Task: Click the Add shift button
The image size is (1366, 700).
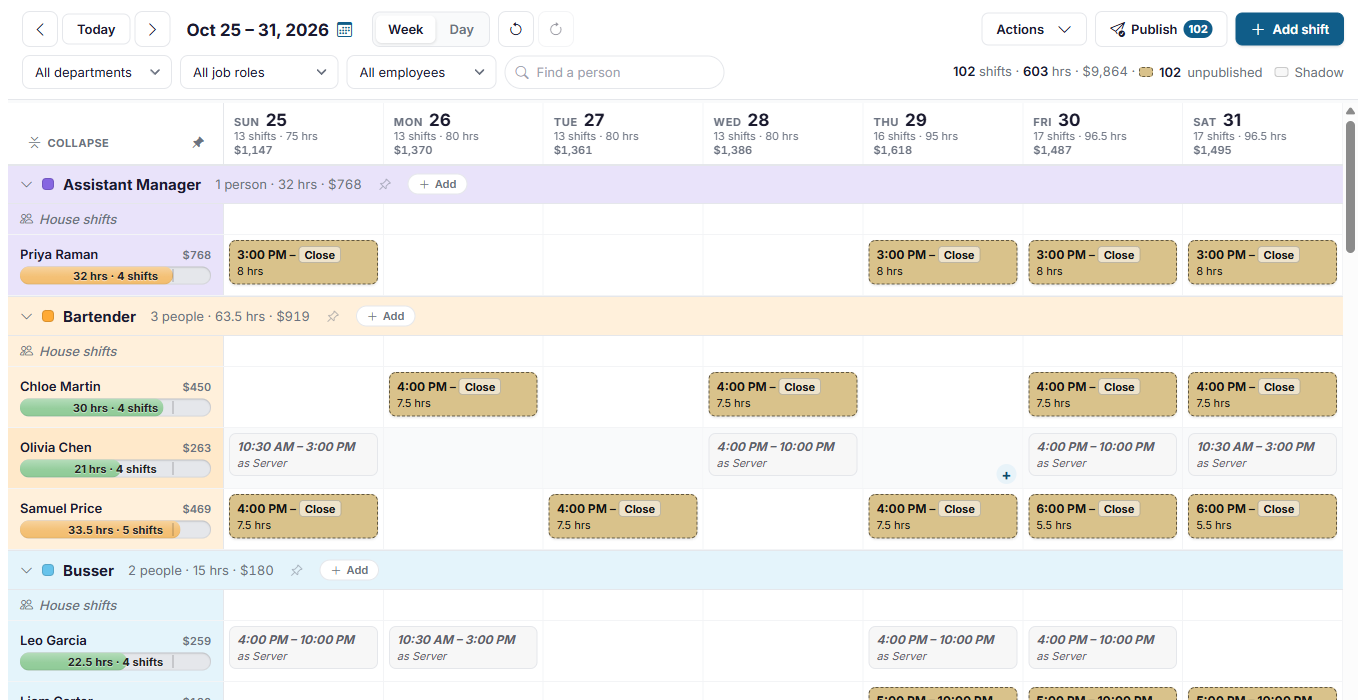Action: 1289,29
